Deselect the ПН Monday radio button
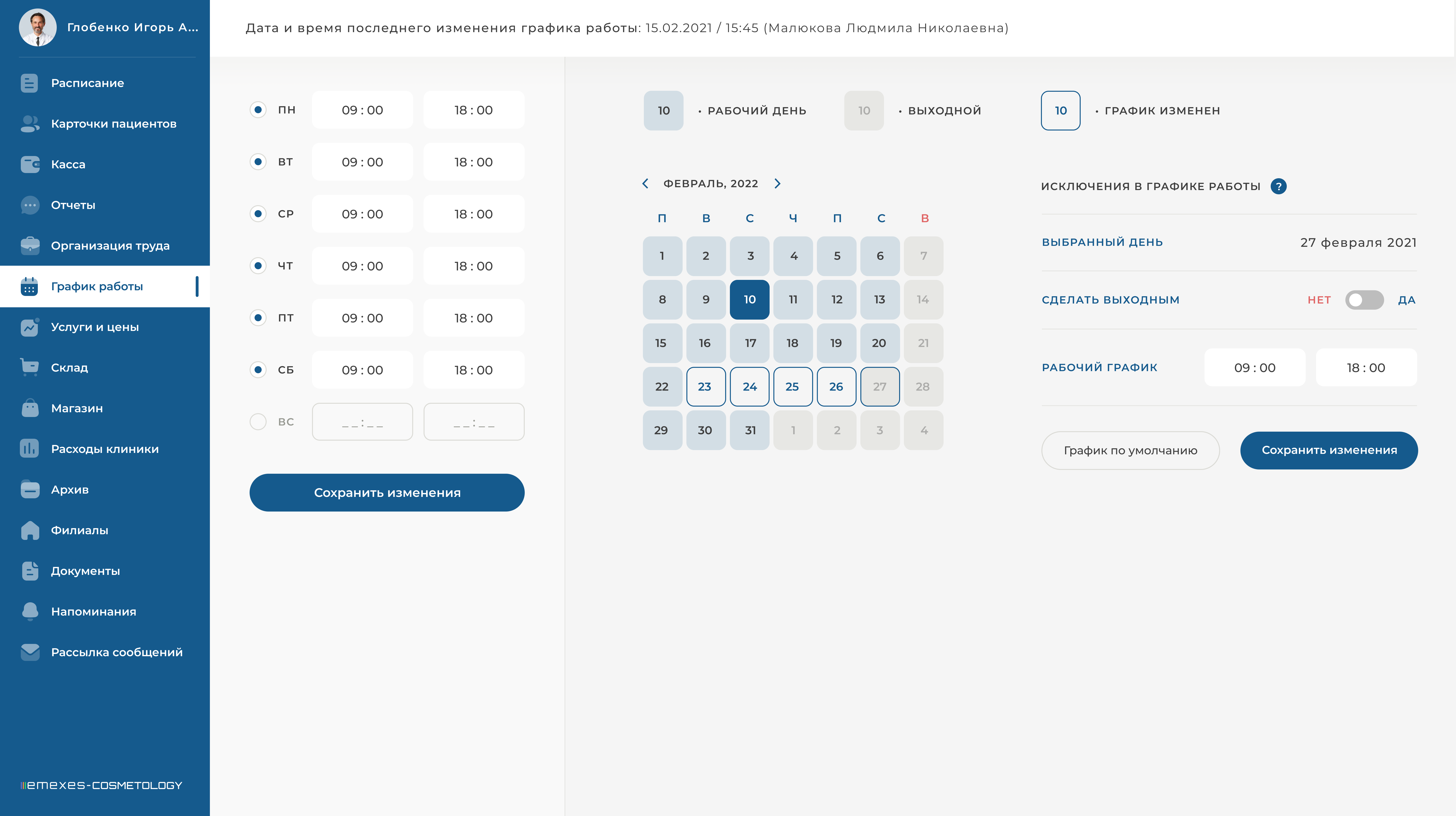Image resolution: width=1456 pixels, height=816 pixels. click(258, 110)
